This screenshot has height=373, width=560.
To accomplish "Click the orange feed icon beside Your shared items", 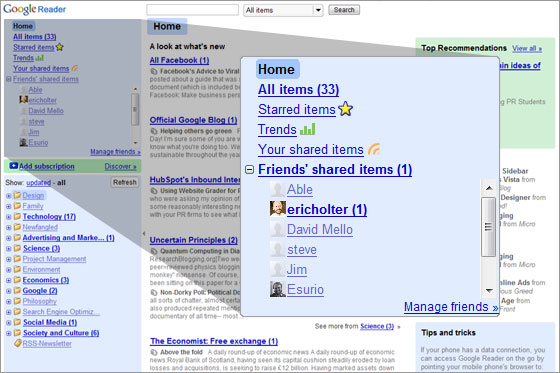I will (x=374, y=149).
